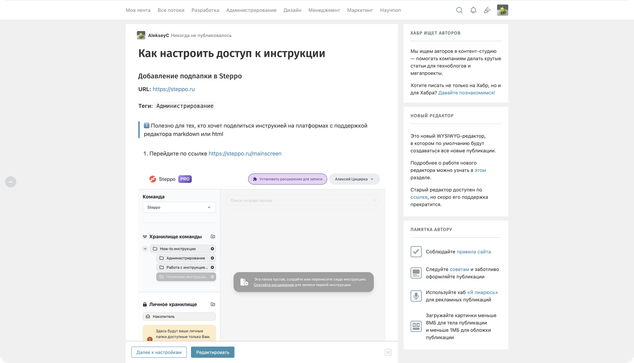Viewport: 634px width, 363px height.
Task: Open the Менеджмент stream
Action: (x=324, y=10)
